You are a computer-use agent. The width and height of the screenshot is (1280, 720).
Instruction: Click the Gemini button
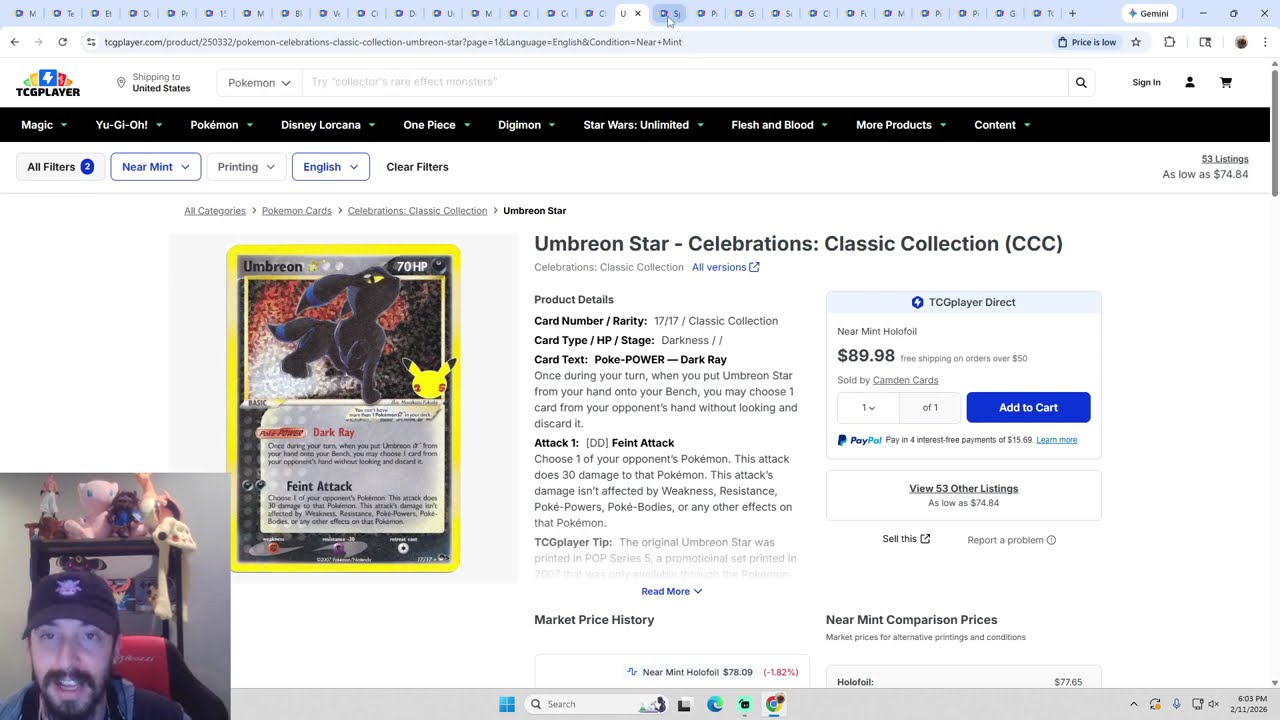(1148, 14)
